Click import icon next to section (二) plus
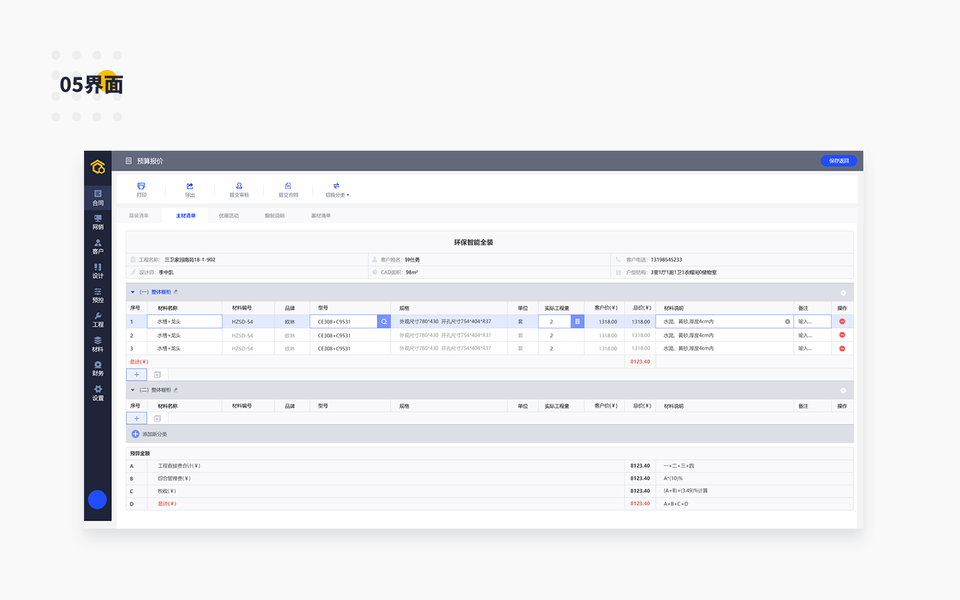Screen dimensions: 960x600 click(x=157, y=419)
